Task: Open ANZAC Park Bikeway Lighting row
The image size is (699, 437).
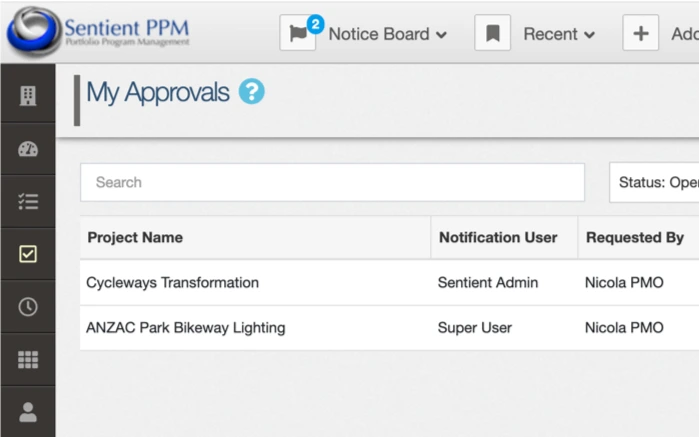Action: (x=389, y=328)
